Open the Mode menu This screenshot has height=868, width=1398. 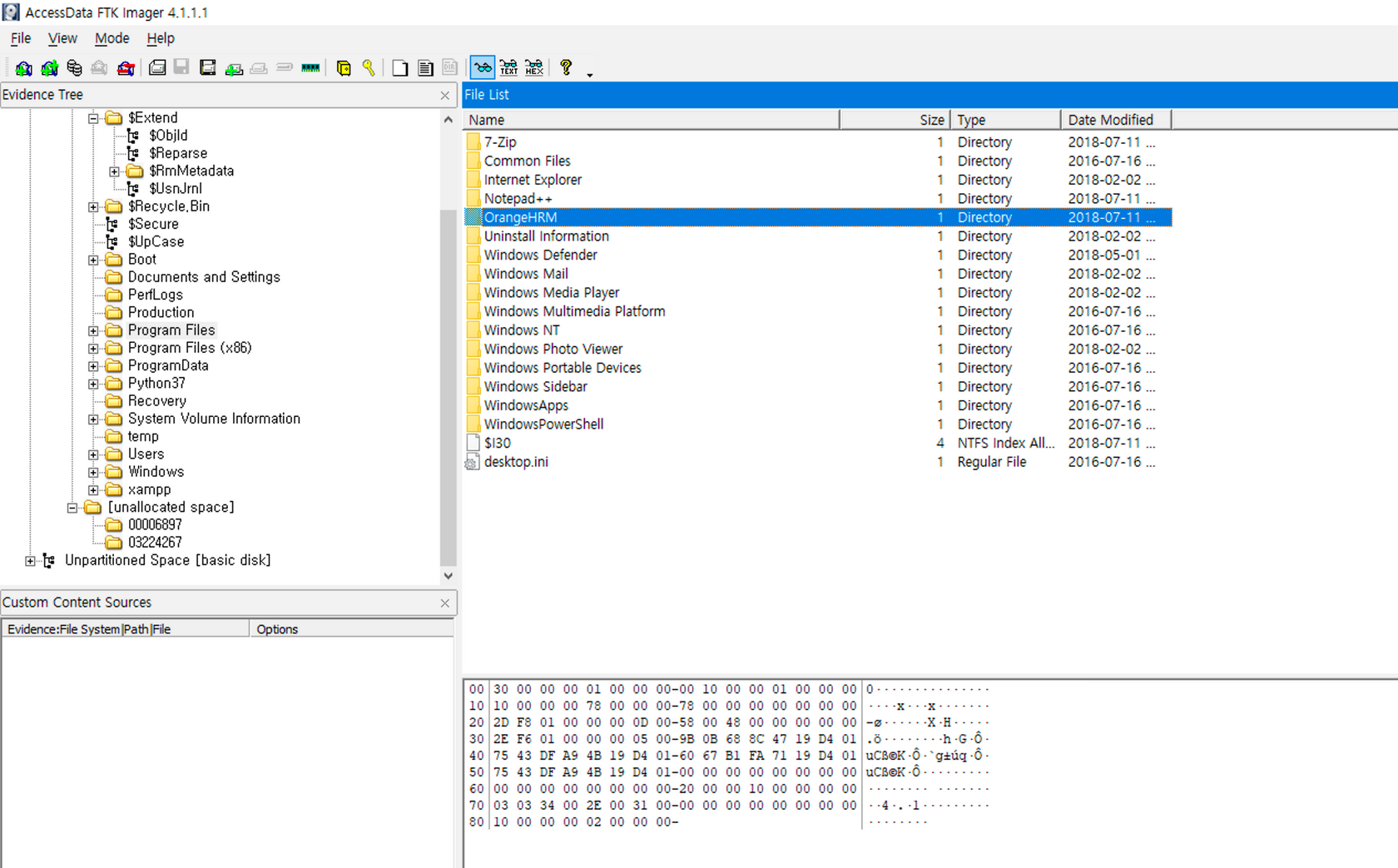[112, 38]
